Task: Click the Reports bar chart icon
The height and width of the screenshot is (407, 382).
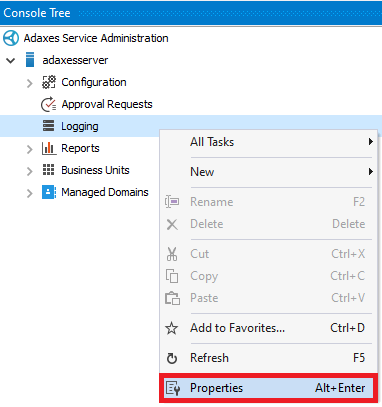Action: click(x=49, y=148)
